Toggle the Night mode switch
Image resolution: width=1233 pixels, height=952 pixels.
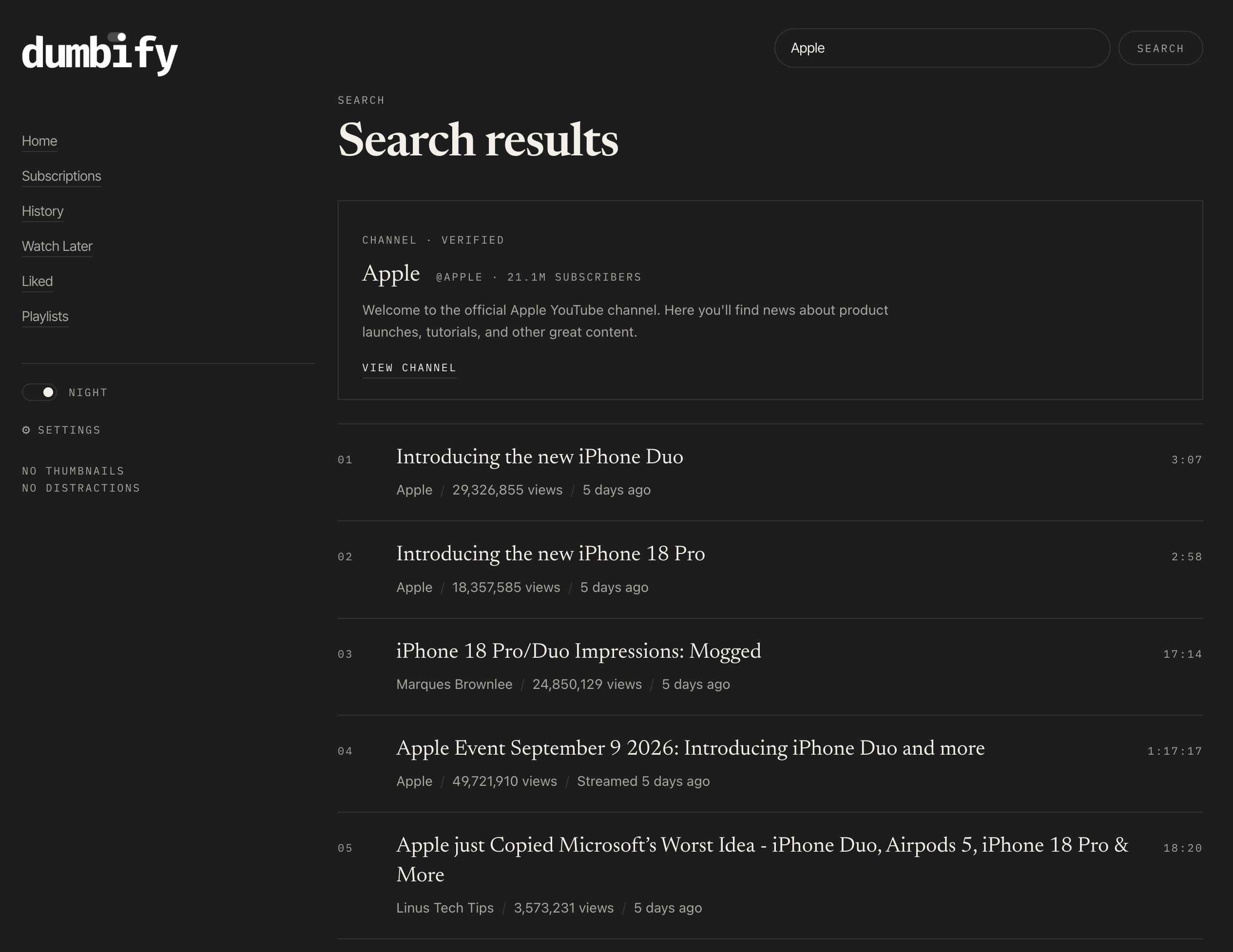tap(39, 392)
